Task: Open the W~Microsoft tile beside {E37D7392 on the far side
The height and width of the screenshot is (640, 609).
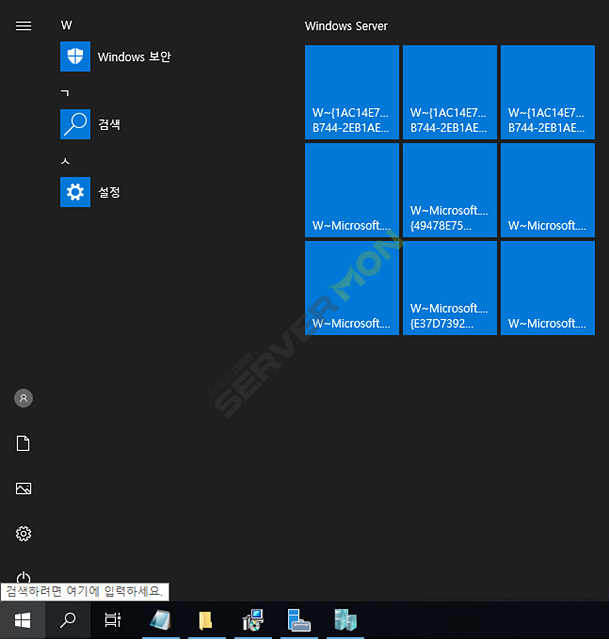Action: tap(548, 288)
